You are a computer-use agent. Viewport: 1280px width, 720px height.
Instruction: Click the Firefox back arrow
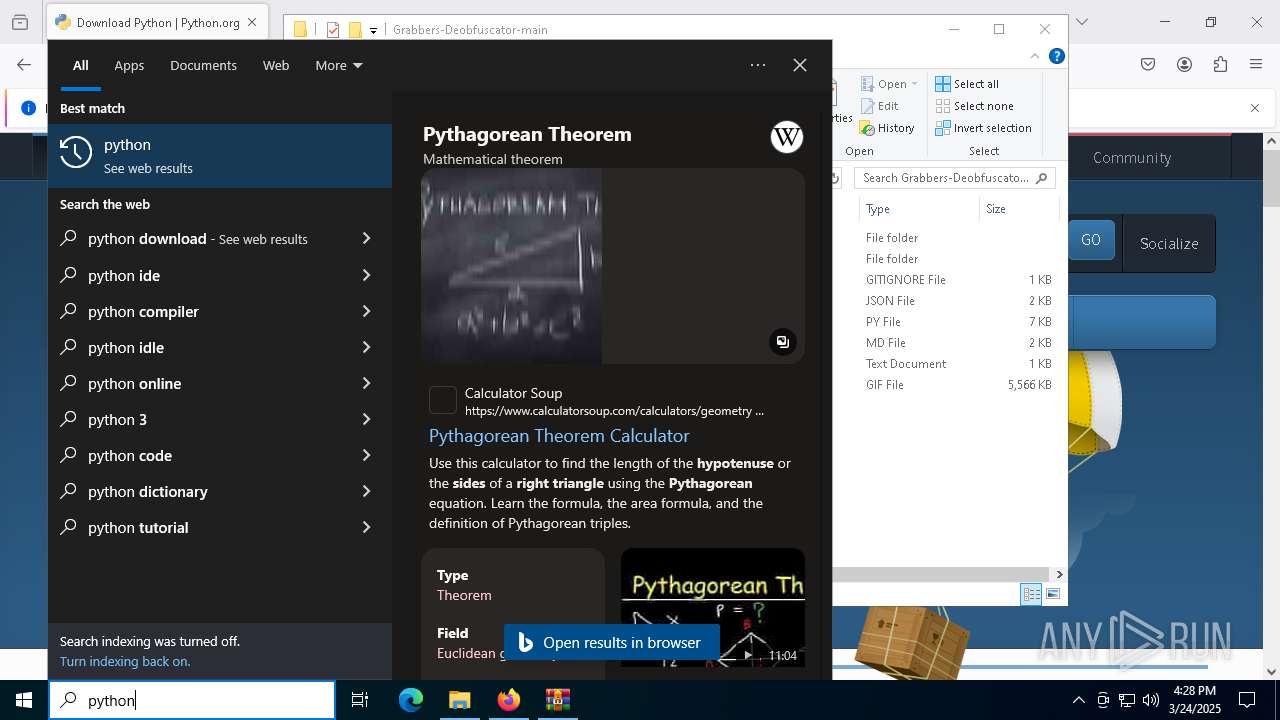click(24, 65)
